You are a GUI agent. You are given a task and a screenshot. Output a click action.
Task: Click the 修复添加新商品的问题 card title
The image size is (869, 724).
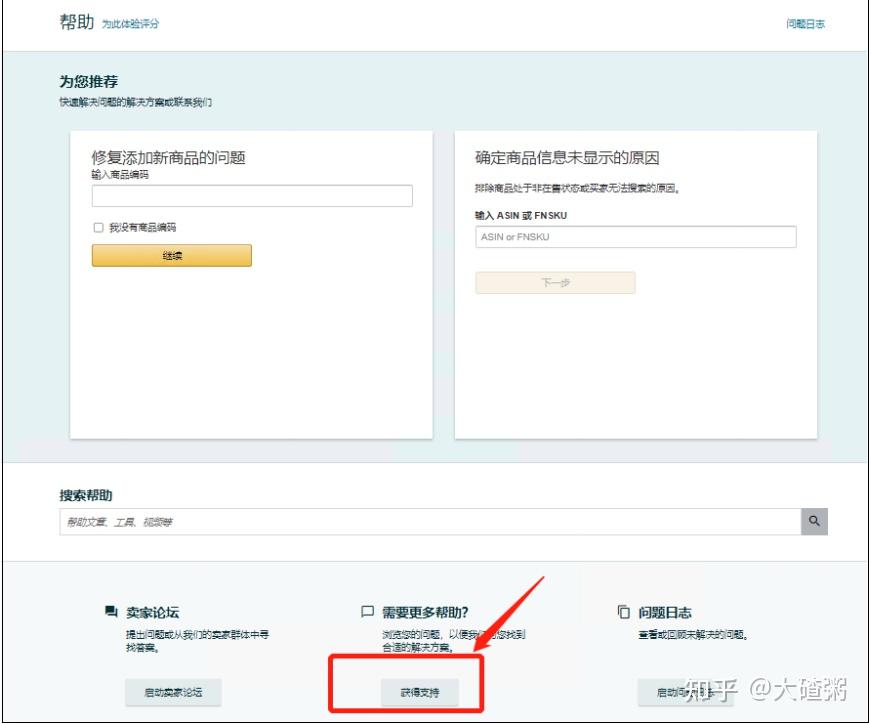pyautogui.click(x=168, y=158)
